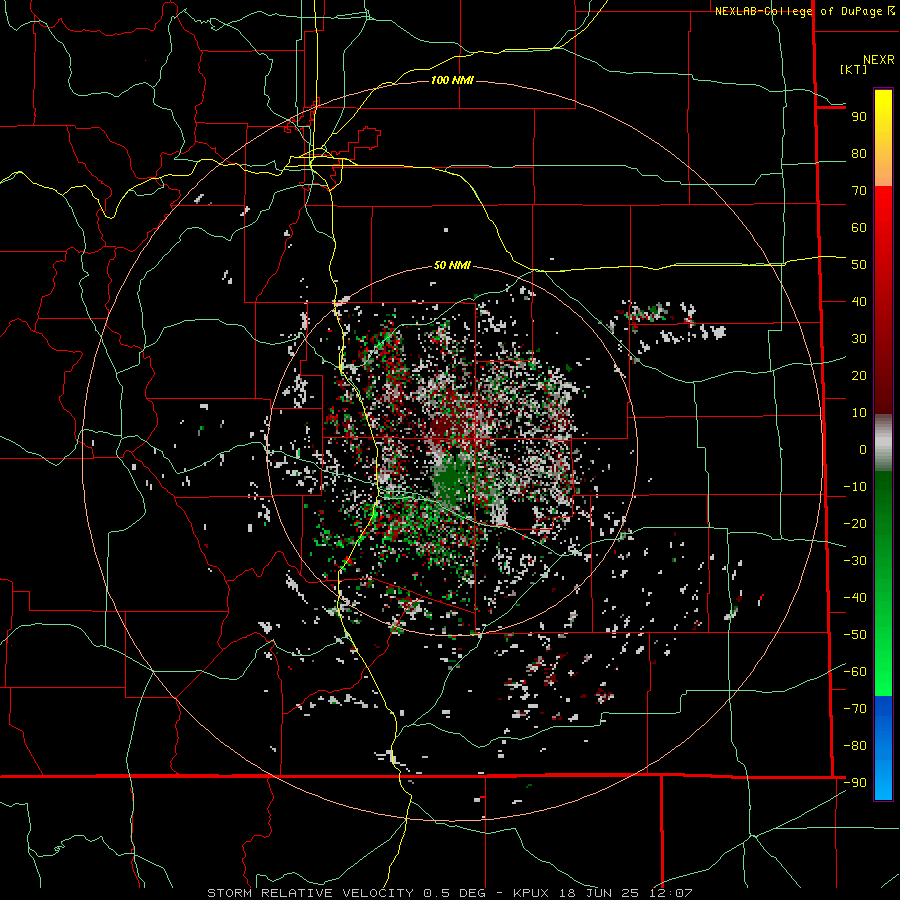900x900 pixels.
Task: Click the -60 value on velocity scale
Action: click(x=855, y=672)
